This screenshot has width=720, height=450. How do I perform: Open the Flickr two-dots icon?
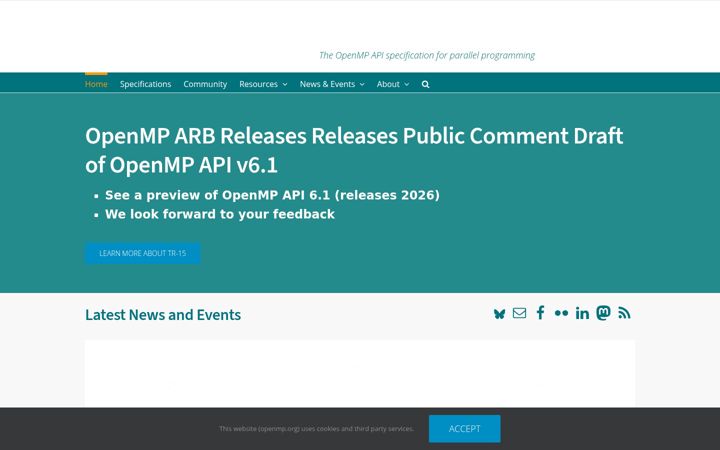[561, 313]
